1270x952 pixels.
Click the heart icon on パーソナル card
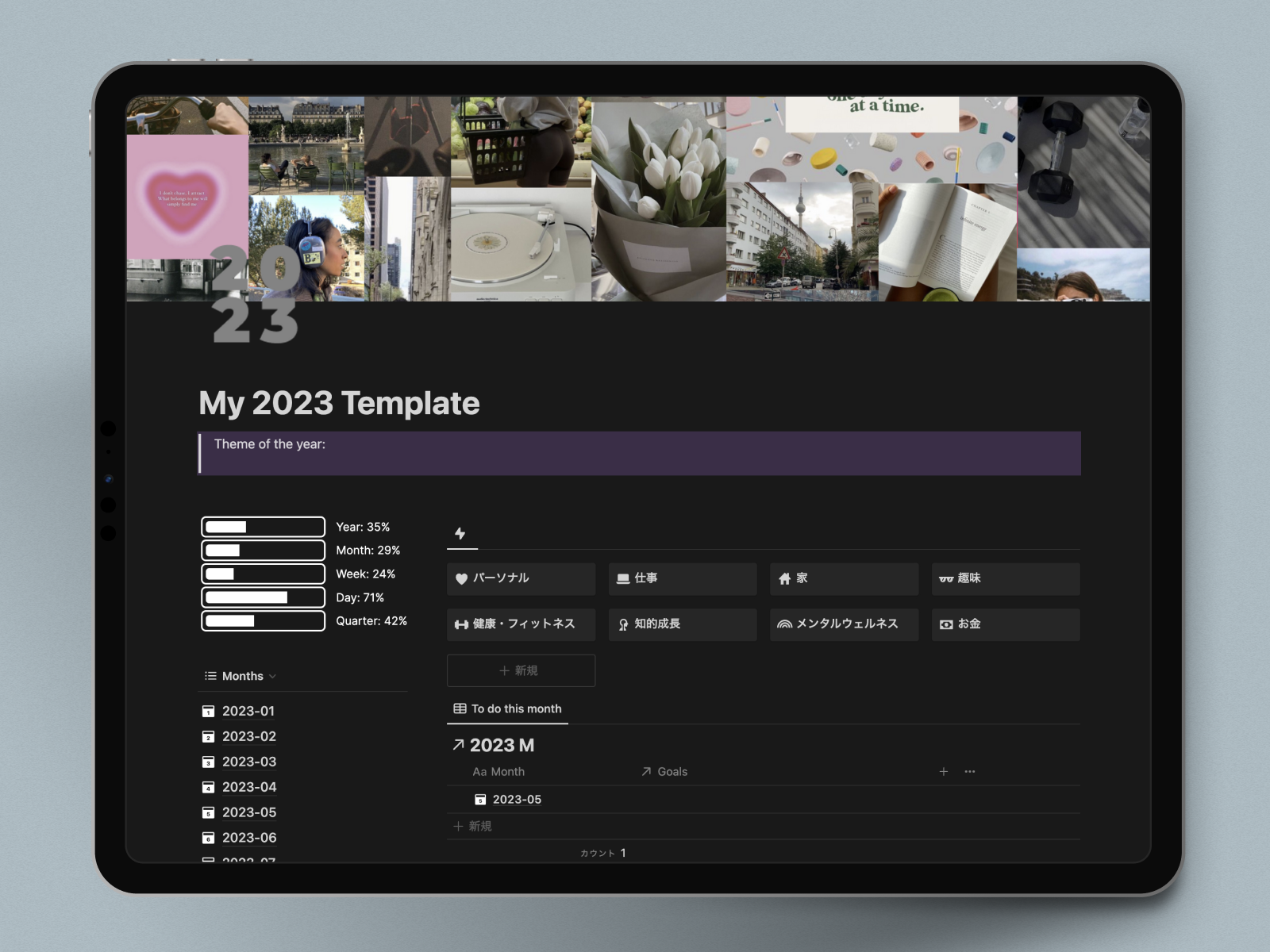(461, 579)
